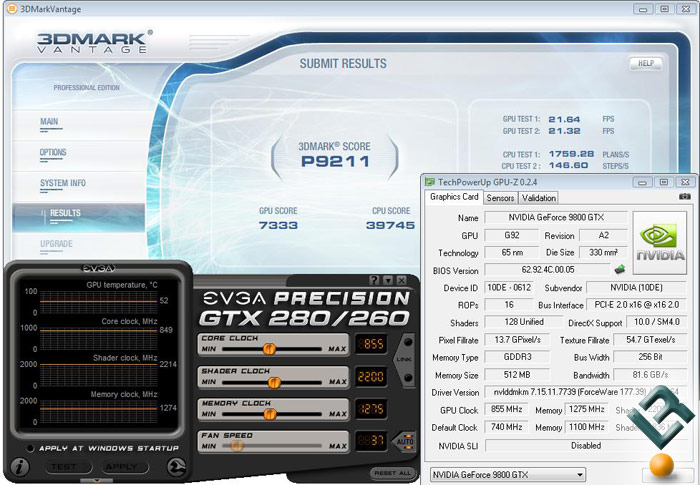
Task: Select the Graphics Card tab
Action: [x=454, y=197]
